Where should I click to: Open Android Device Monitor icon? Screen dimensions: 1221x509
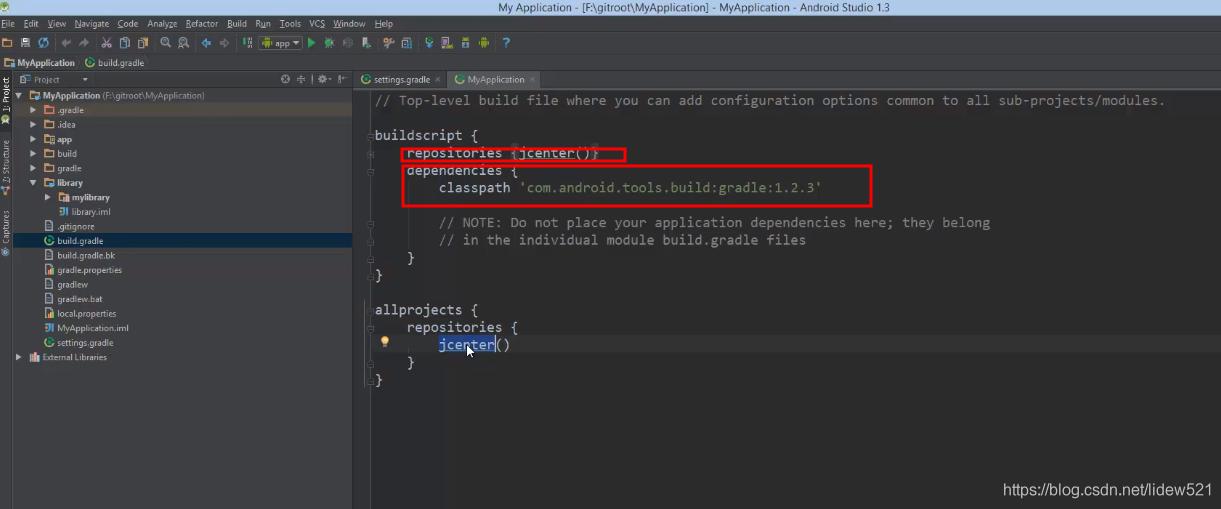(x=484, y=43)
